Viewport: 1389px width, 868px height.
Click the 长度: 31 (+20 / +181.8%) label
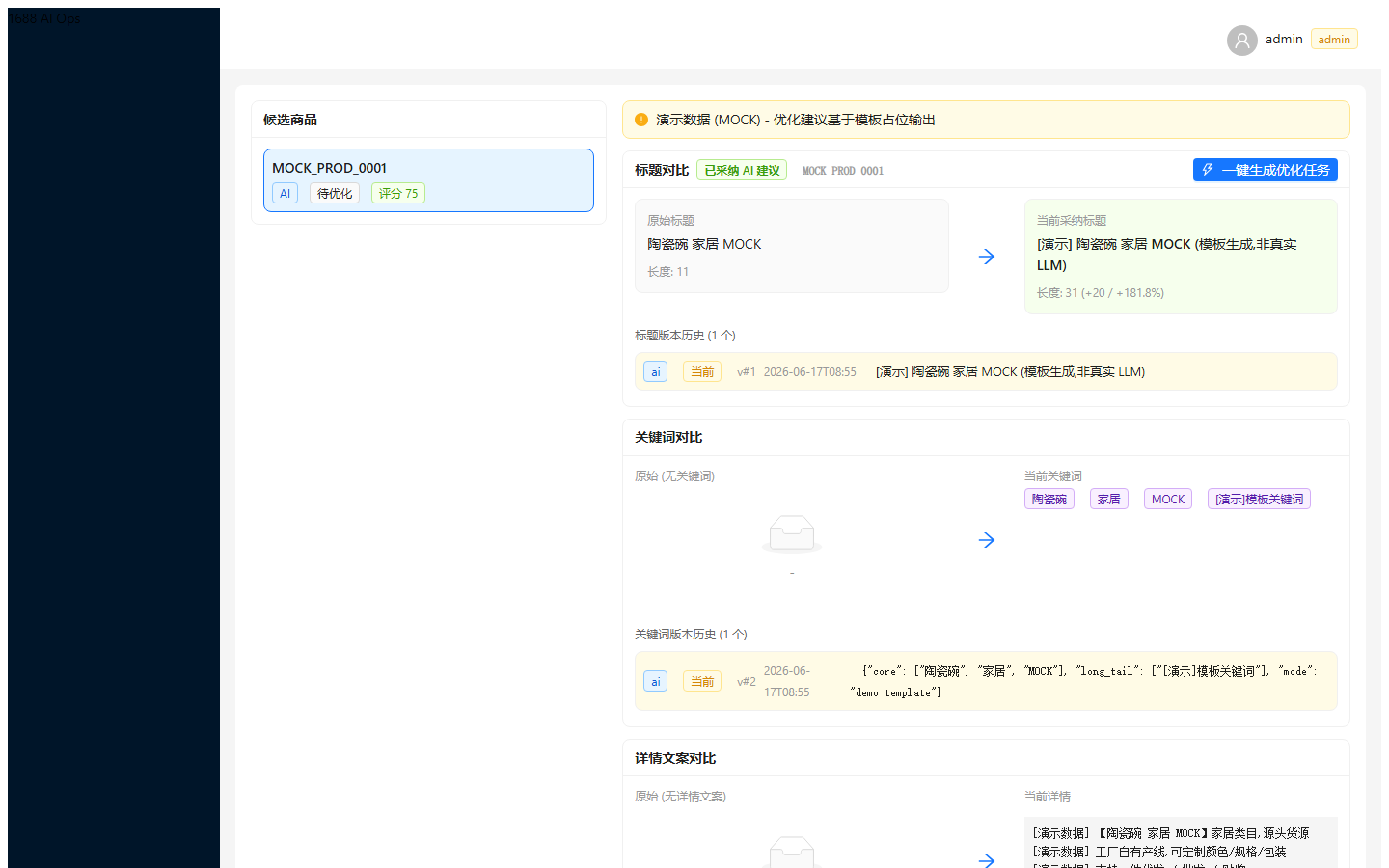(1101, 293)
